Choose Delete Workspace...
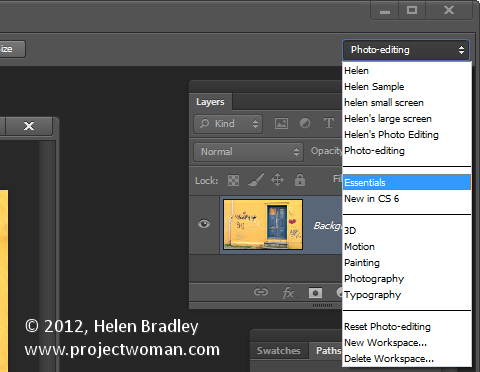 click(407, 359)
